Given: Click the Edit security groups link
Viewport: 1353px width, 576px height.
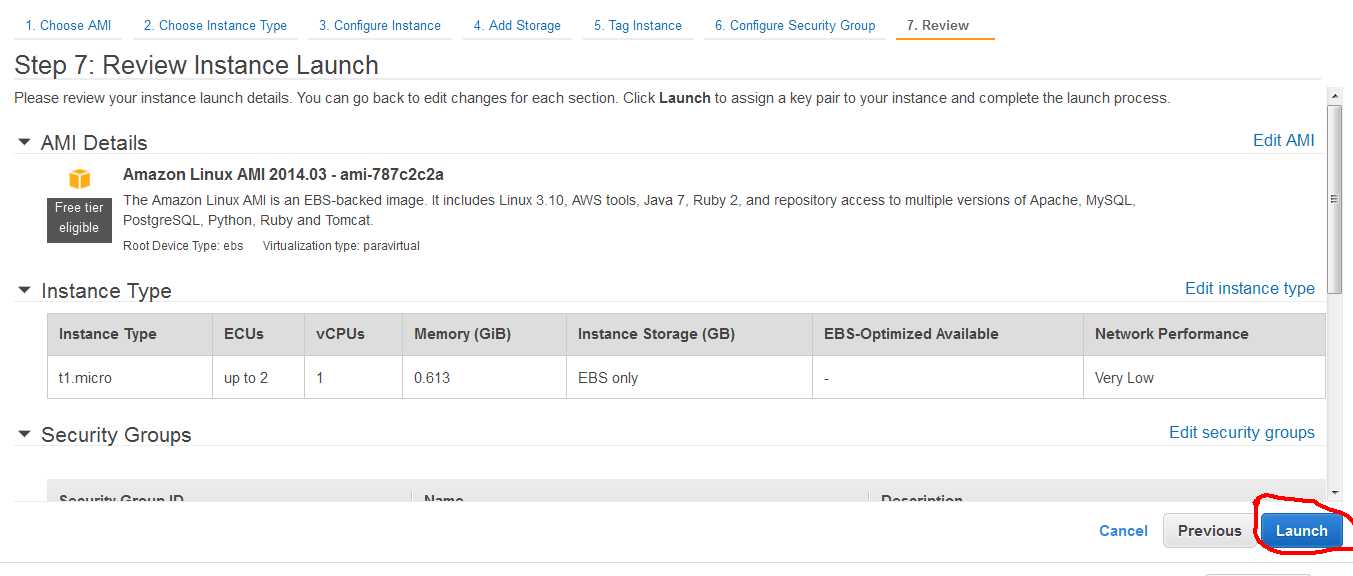Looking at the screenshot, I should [1242, 433].
